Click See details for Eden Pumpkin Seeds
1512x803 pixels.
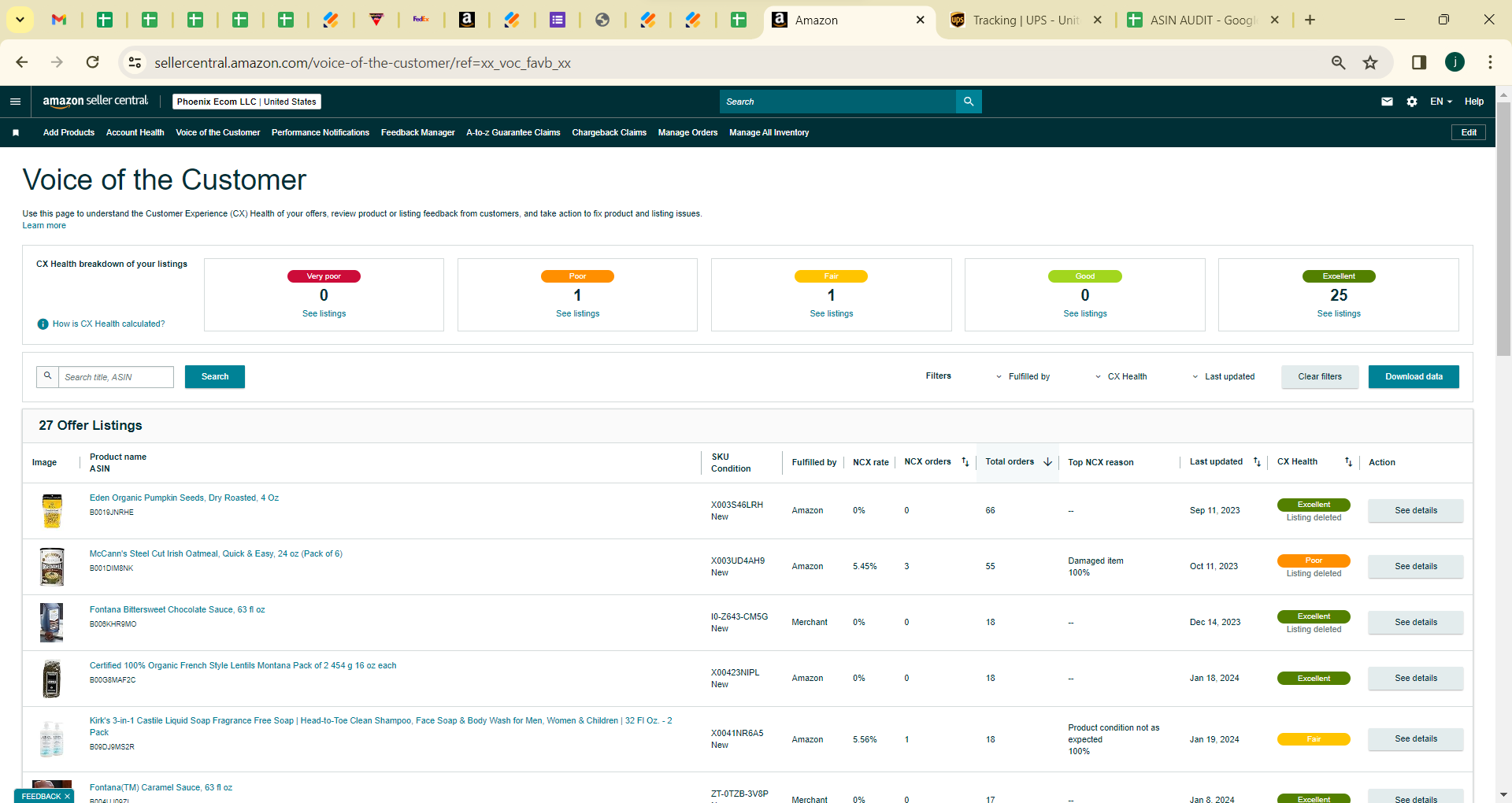pos(1416,511)
